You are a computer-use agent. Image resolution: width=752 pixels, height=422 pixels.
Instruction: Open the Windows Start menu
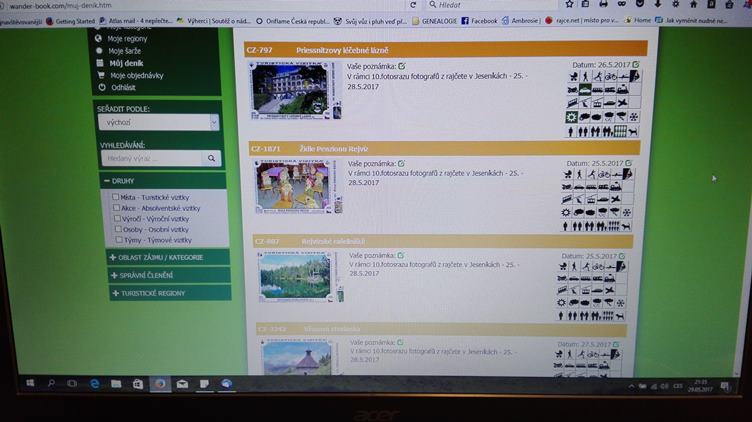tap(30, 383)
